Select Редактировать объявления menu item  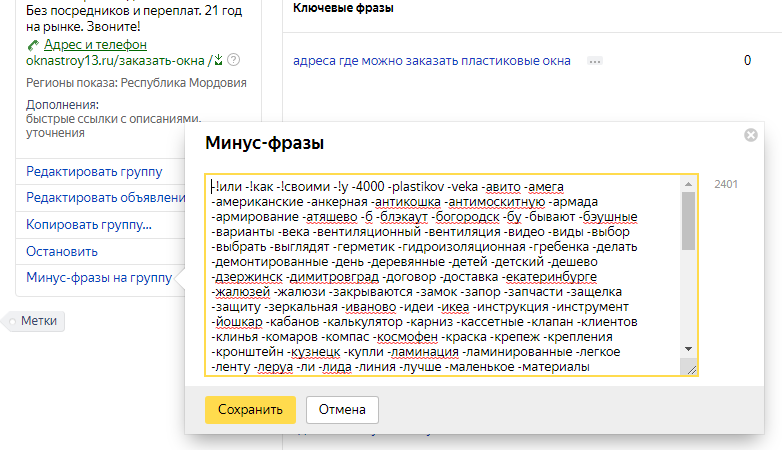click(105, 198)
